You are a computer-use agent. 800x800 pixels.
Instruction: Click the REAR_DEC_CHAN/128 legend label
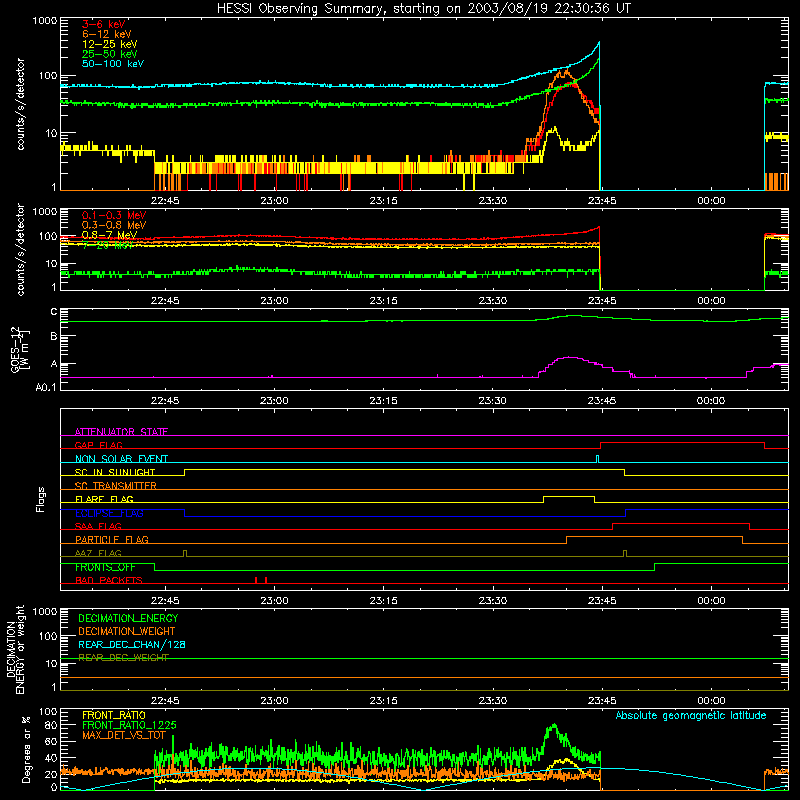coord(132,644)
